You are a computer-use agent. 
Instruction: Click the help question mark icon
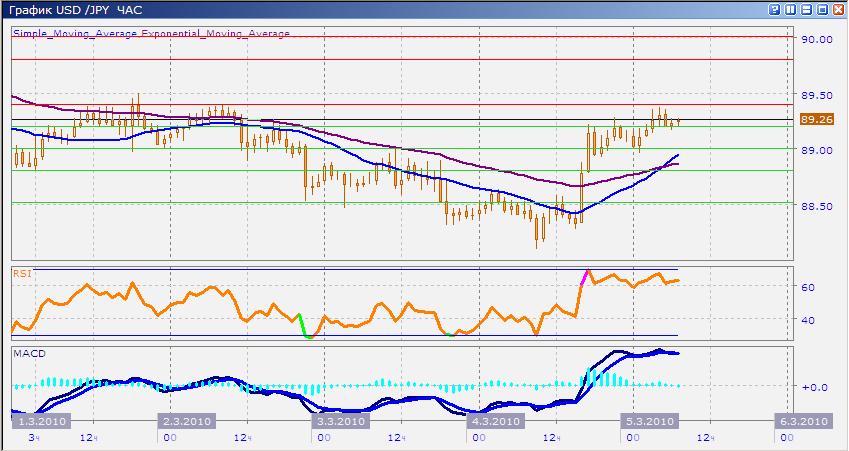[775, 9]
